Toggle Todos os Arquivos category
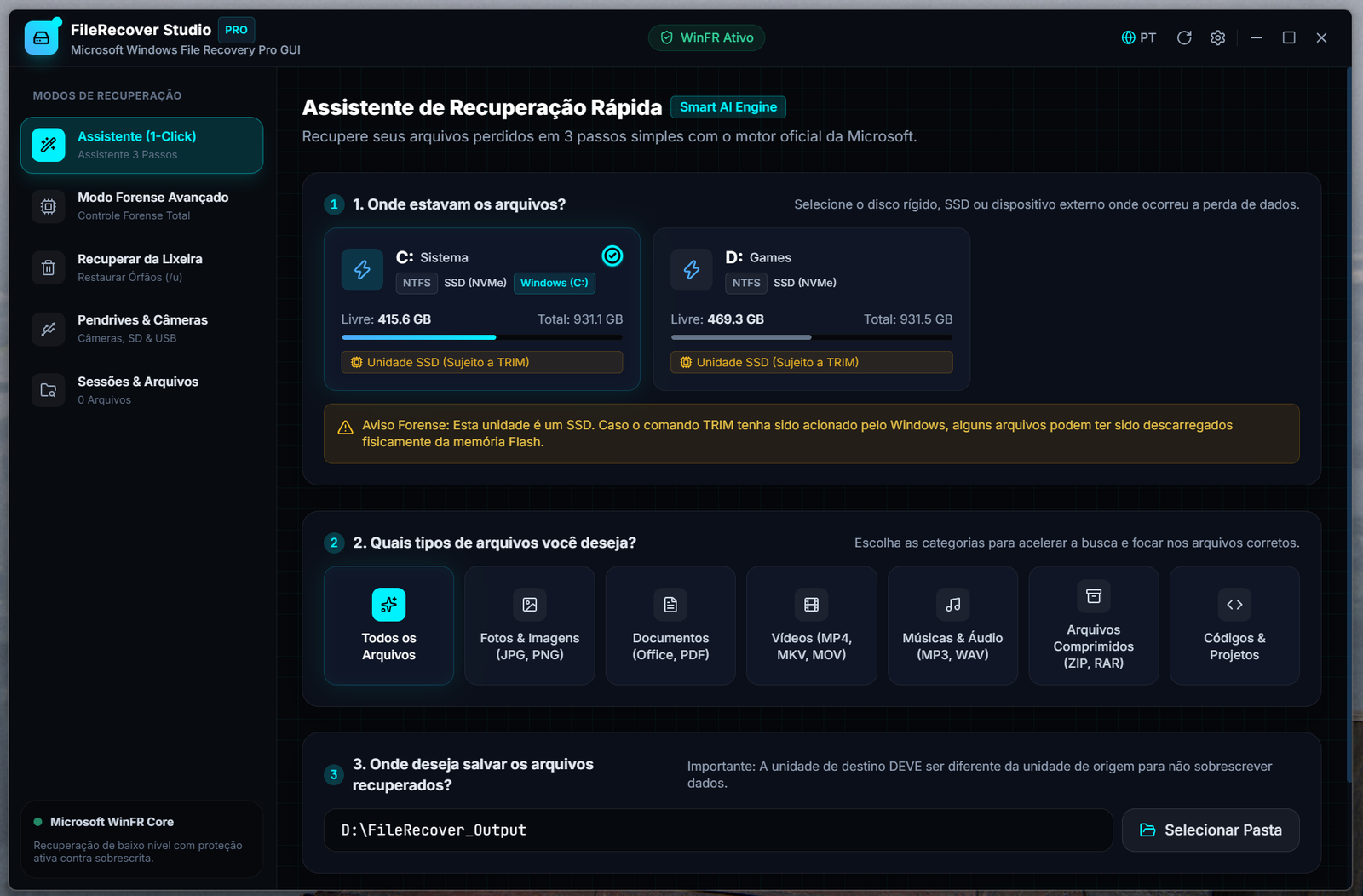Viewport: 1363px width, 896px height. [x=388, y=625]
